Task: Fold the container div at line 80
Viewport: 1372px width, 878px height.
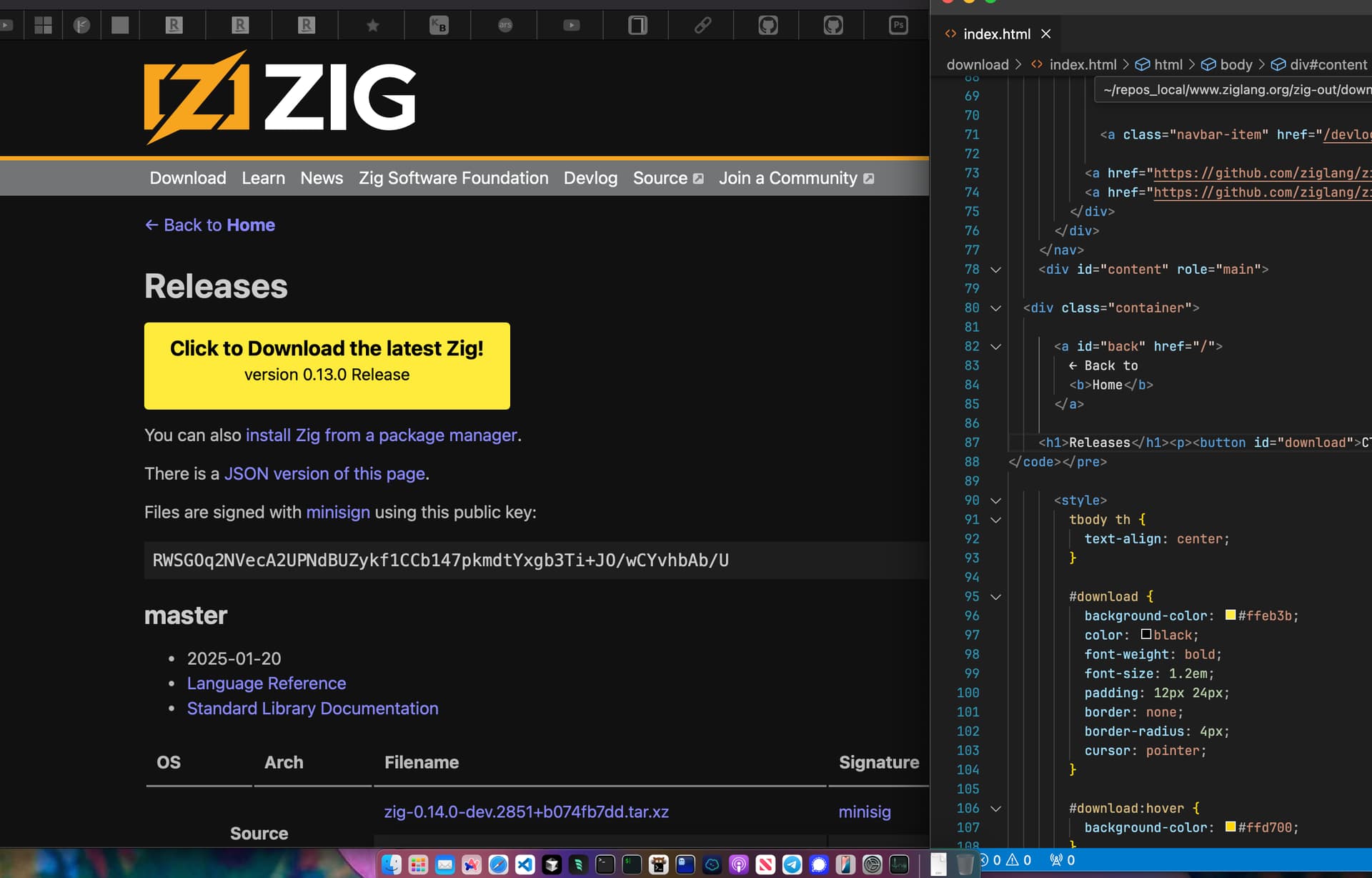Action: pyautogui.click(x=995, y=308)
